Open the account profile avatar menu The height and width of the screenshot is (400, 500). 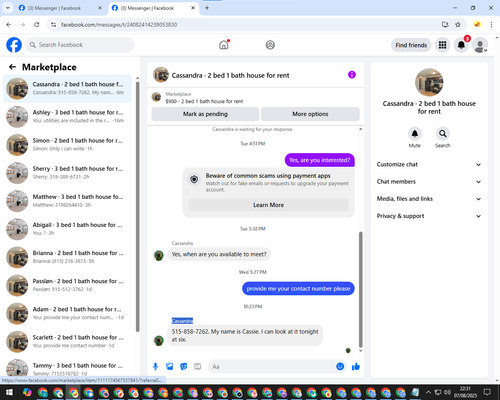tap(480, 45)
